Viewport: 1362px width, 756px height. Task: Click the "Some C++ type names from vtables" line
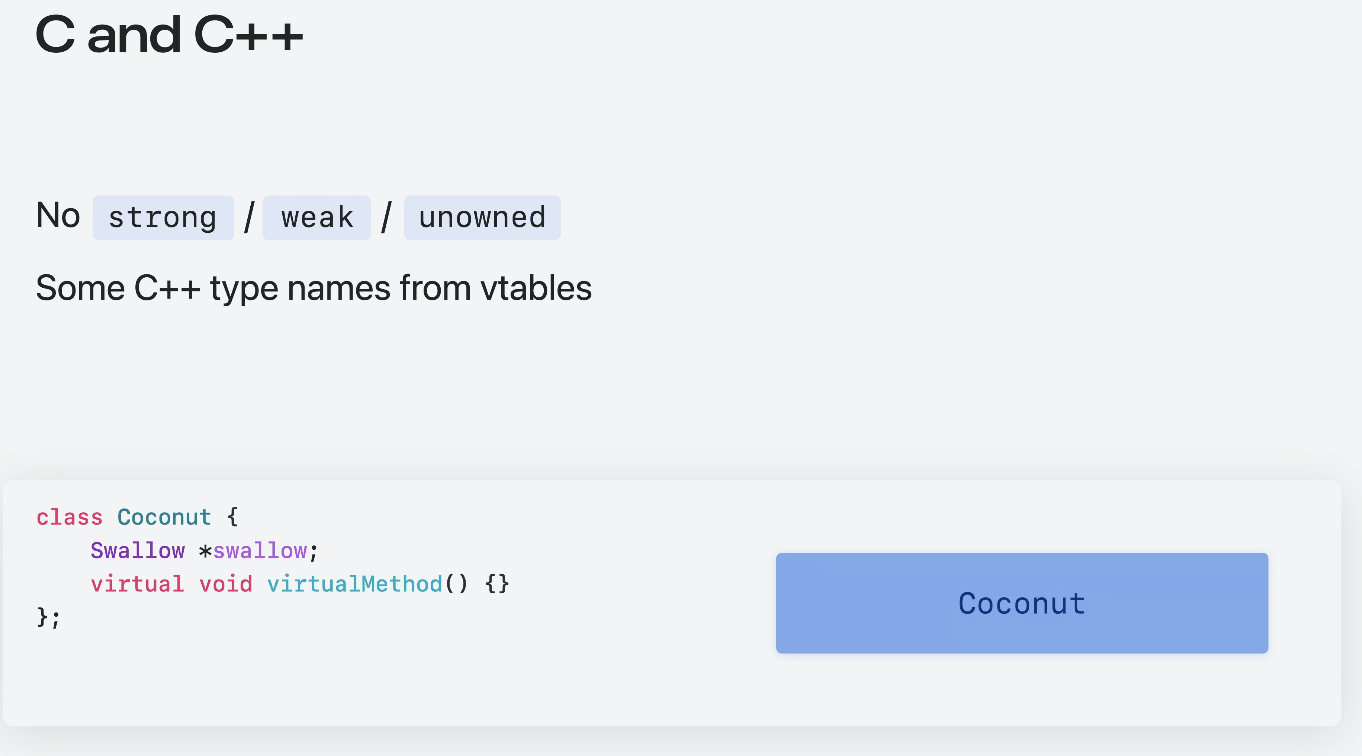pyautogui.click(x=314, y=289)
